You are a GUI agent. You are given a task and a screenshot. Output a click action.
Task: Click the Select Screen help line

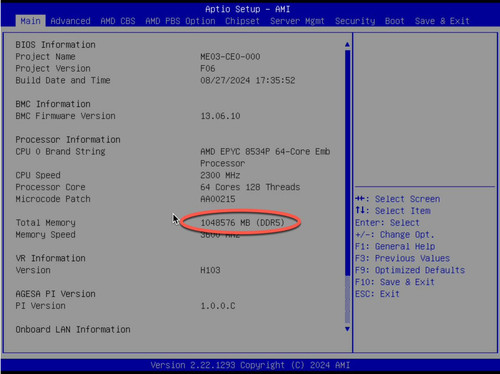pyautogui.click(x=397, y=199)
